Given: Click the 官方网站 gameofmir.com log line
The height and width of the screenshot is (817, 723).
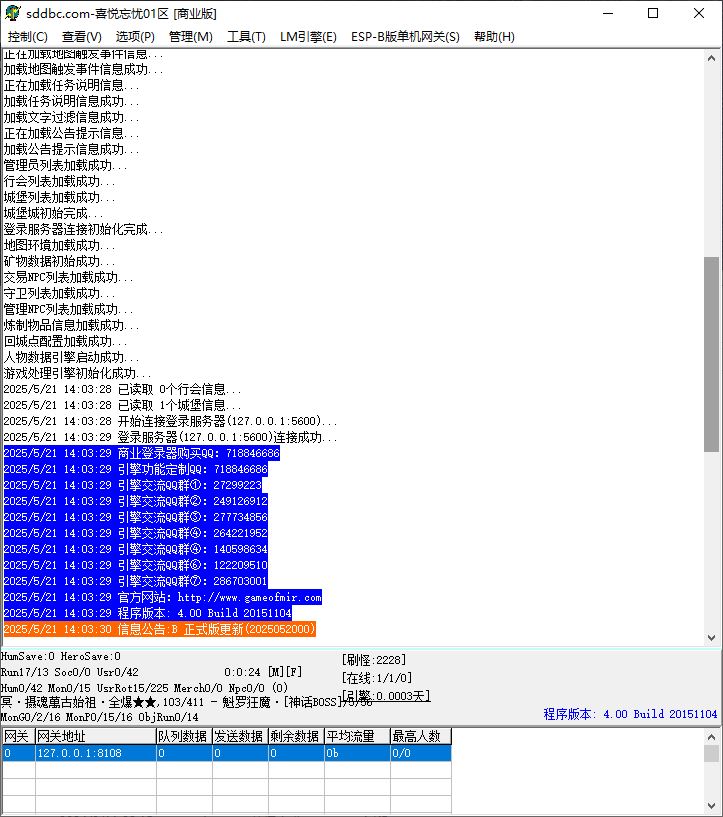Looking at the screenshot, I should 163,597.
